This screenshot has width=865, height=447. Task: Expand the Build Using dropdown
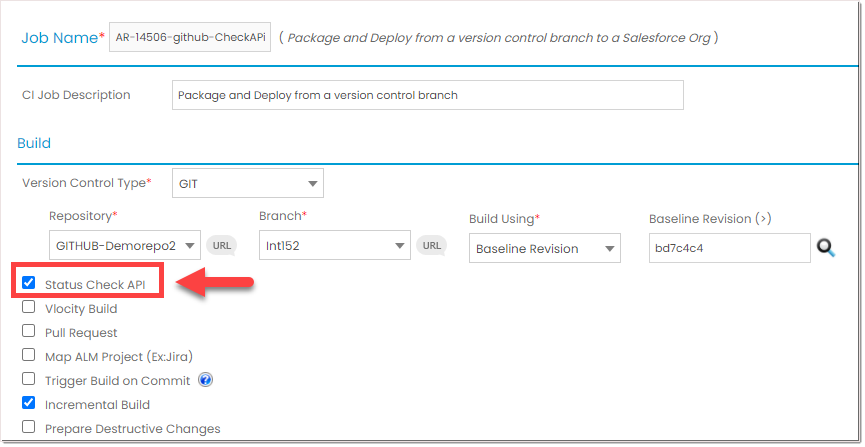[x=544, y=248]
